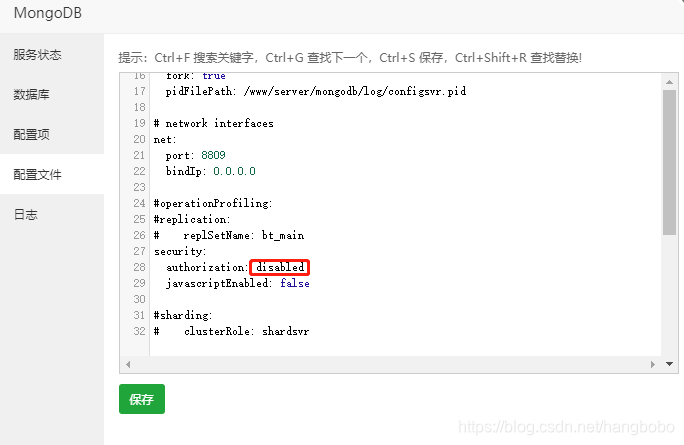The width and height of the screenshot is (684, 445).
Task: Click the port value 8809
Action: [213, 155]
